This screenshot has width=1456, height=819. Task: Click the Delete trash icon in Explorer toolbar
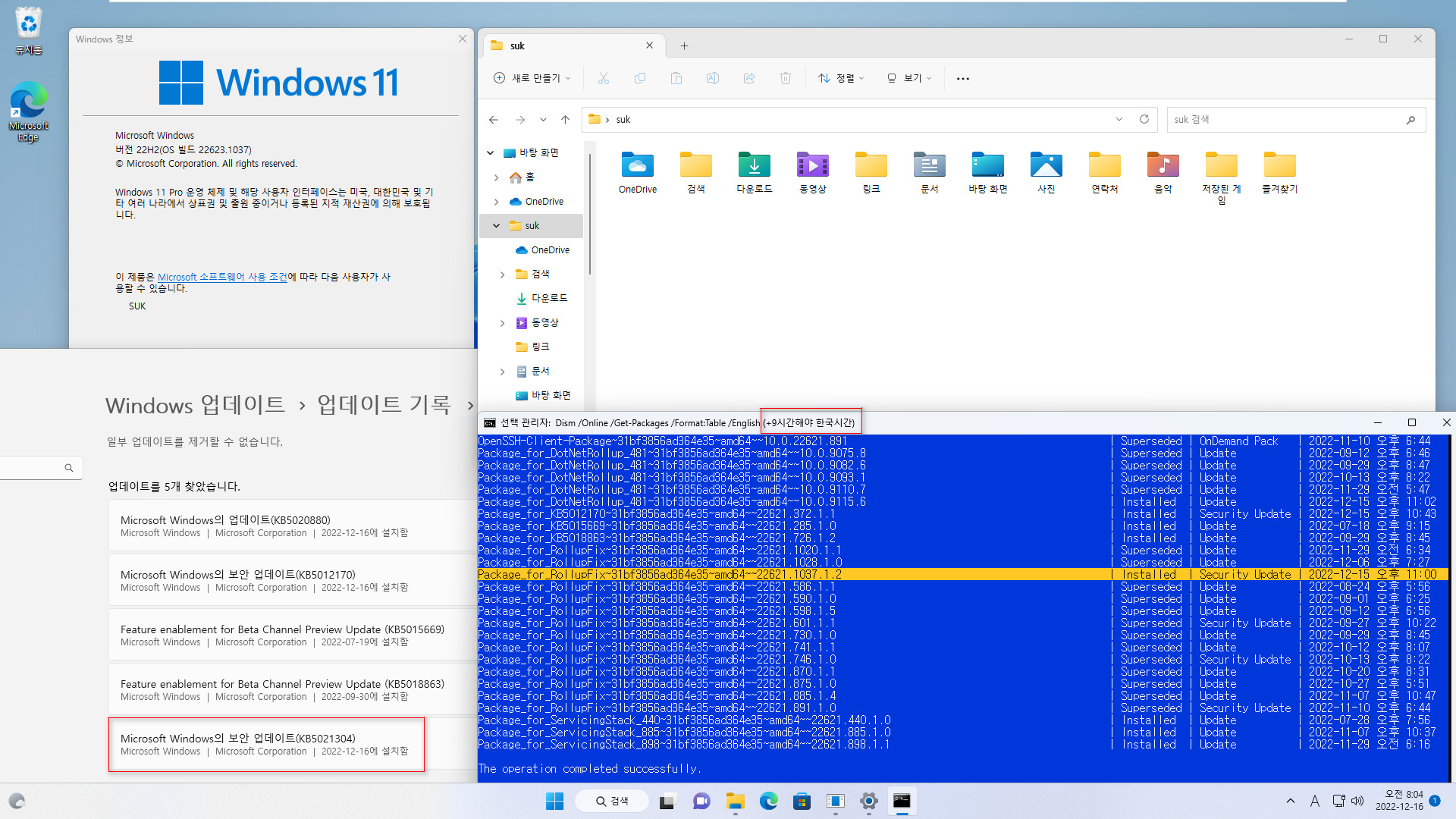pos(786,78)
